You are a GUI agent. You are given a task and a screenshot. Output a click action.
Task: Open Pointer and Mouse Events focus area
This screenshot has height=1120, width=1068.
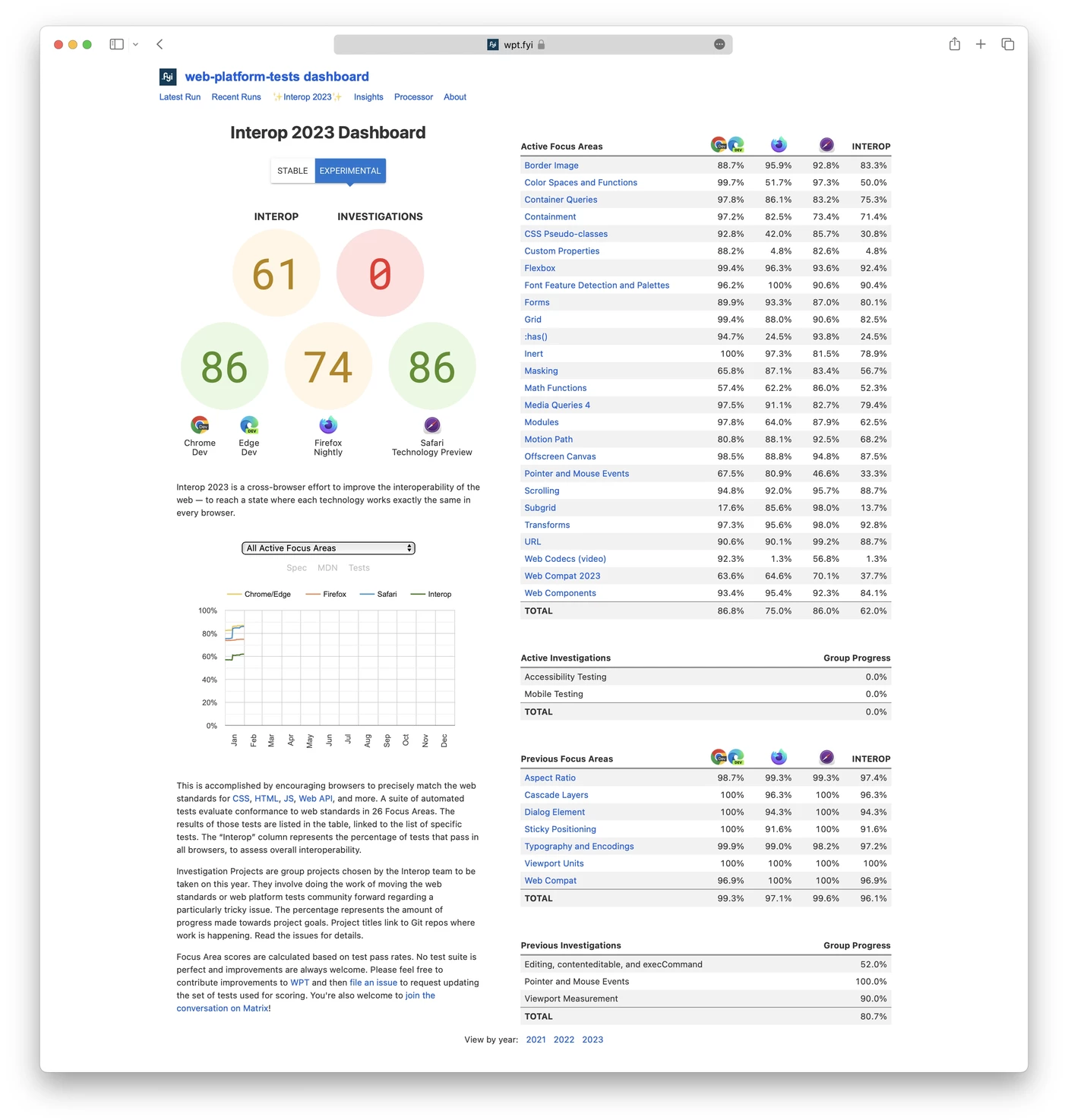(x=577, y=474)
